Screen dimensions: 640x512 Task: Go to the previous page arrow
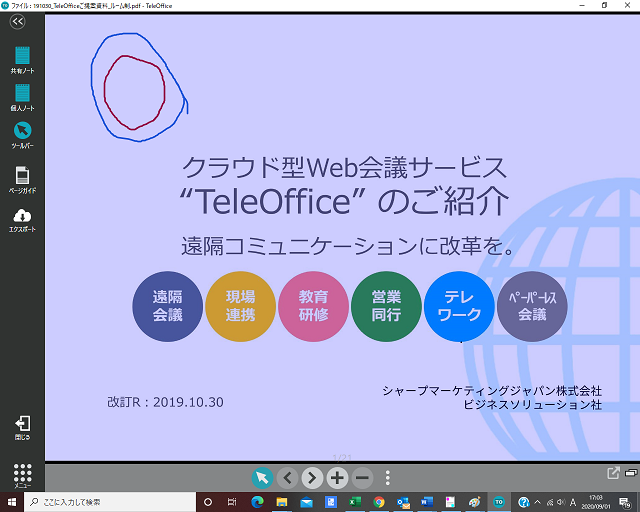[x=287, y=478]
